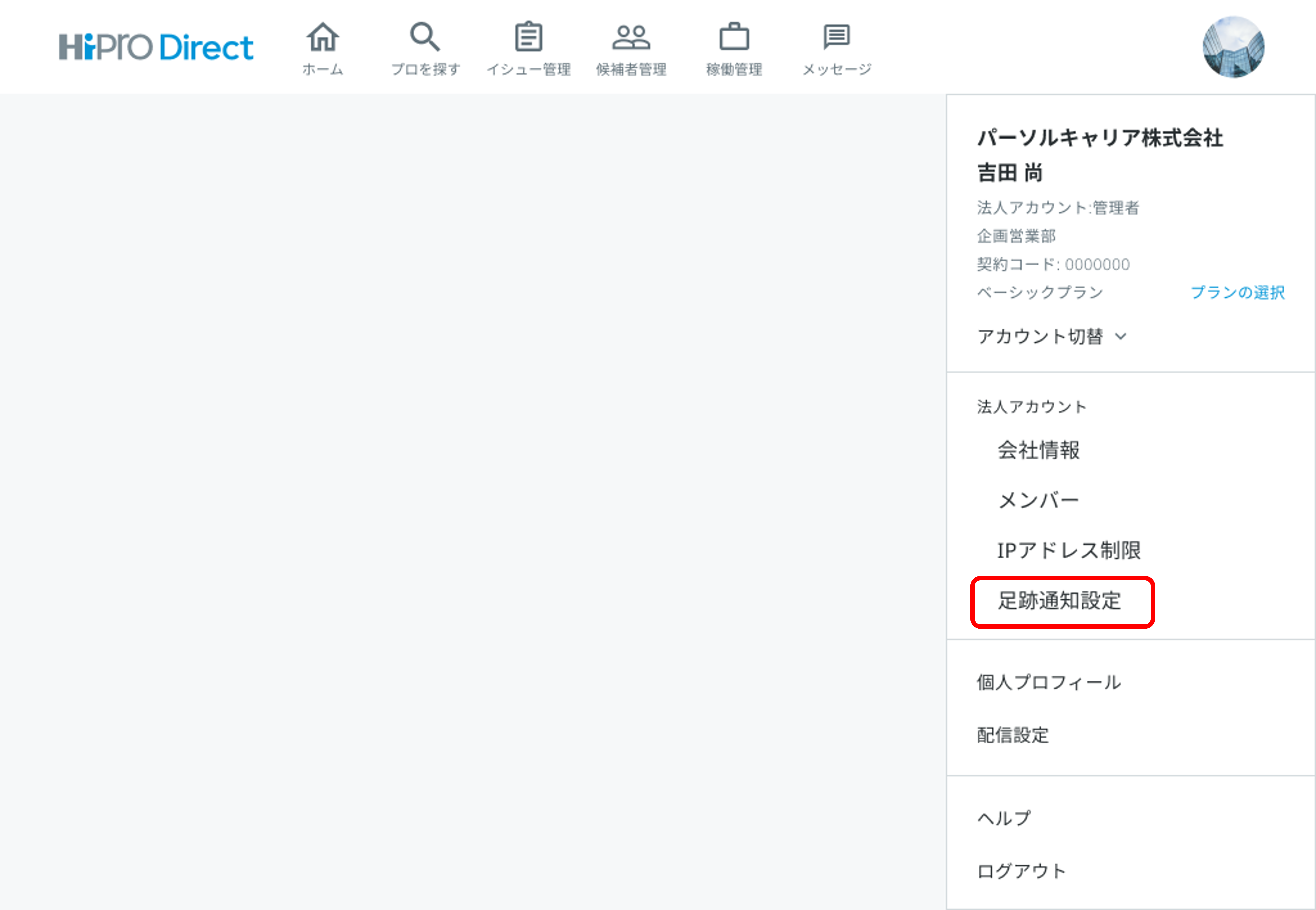This screenshot has width=1316, height=910.
Task: Open 候補者管理 candidates icon
Action: click(631, 46)
